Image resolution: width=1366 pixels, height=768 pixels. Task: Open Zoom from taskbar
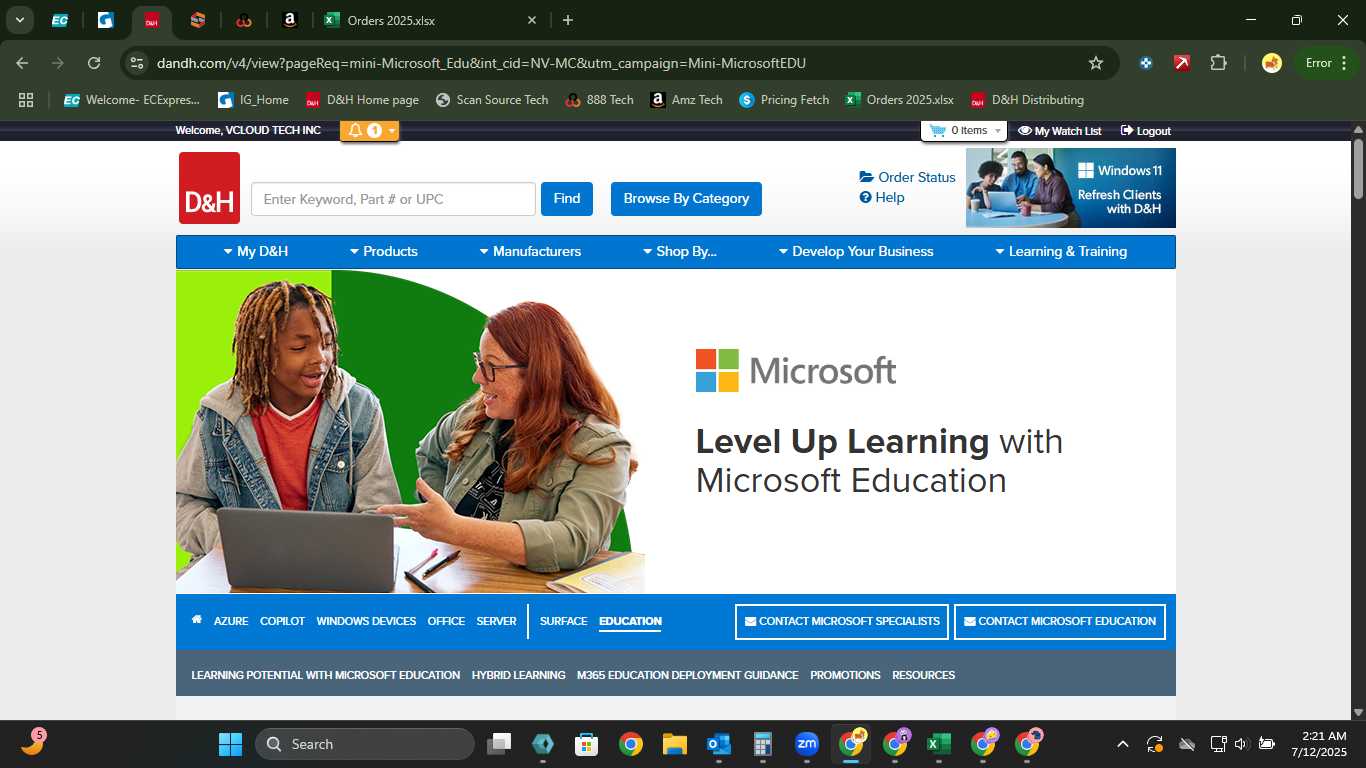[807, 744]
